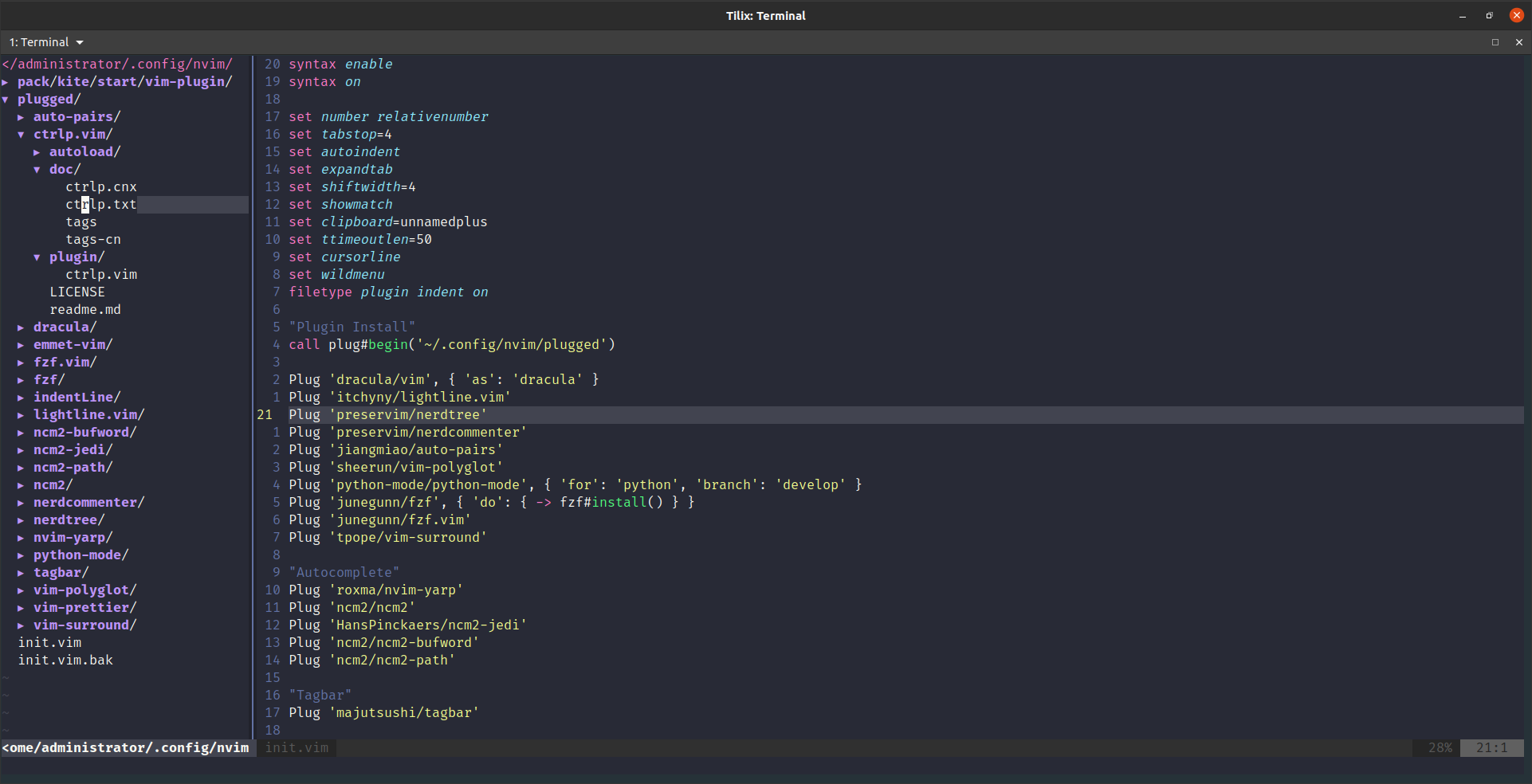The width and height of the screenshot is (1532, 784).
Task: Expand the vim-surround/ folder arrow
Action: pyautogui.click(x=22, y=625)
